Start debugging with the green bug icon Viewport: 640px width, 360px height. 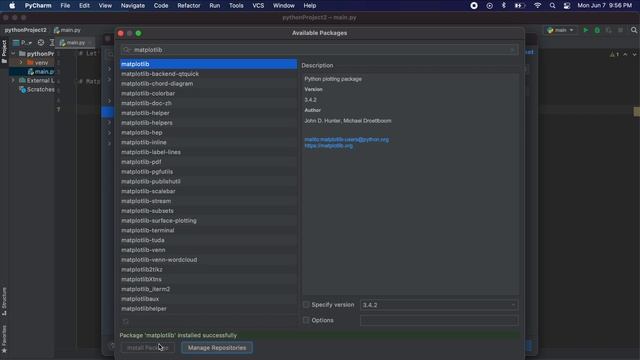(597, 30)
